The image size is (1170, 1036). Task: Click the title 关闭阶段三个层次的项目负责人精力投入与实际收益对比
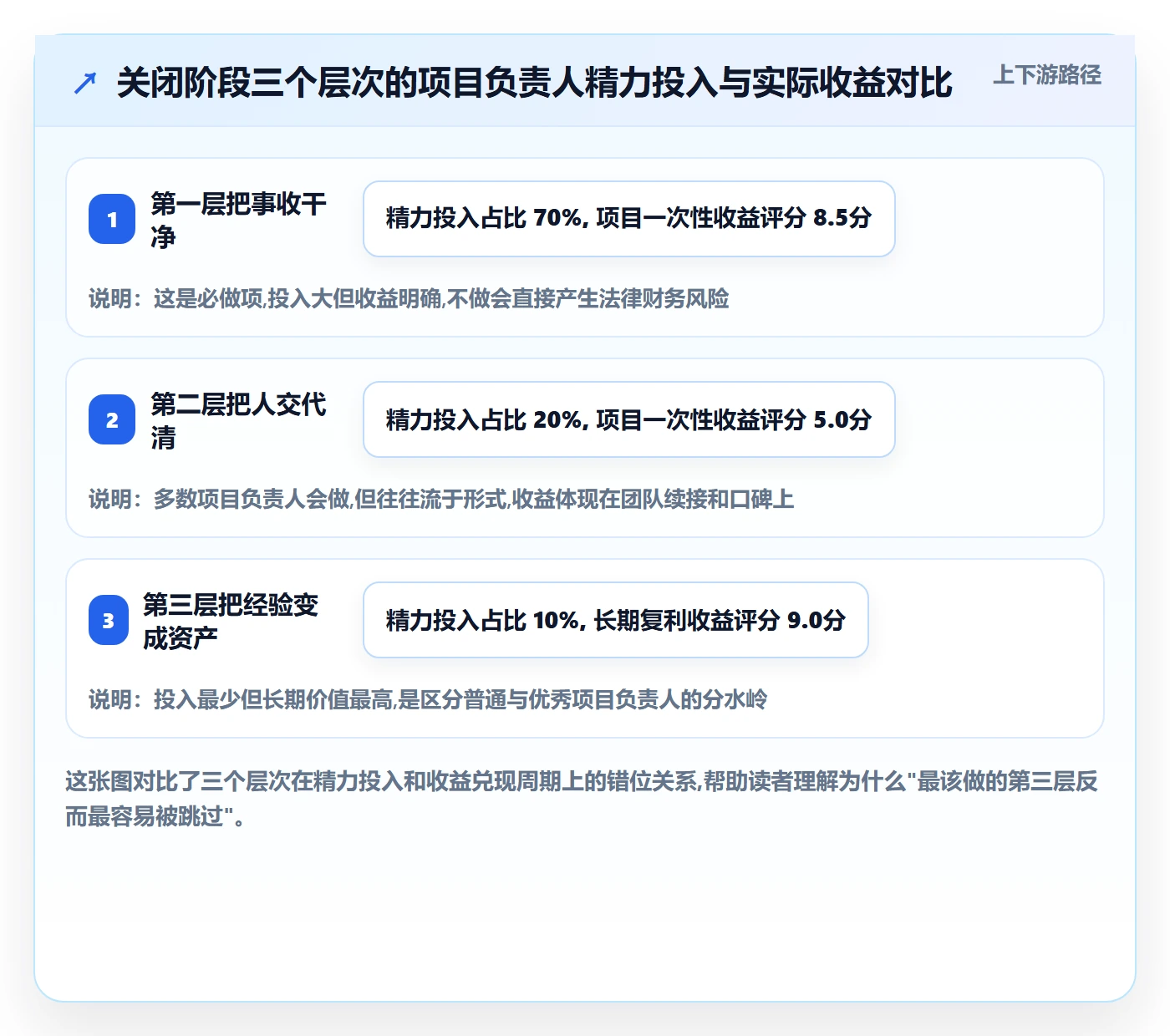[x=535, y=83]
